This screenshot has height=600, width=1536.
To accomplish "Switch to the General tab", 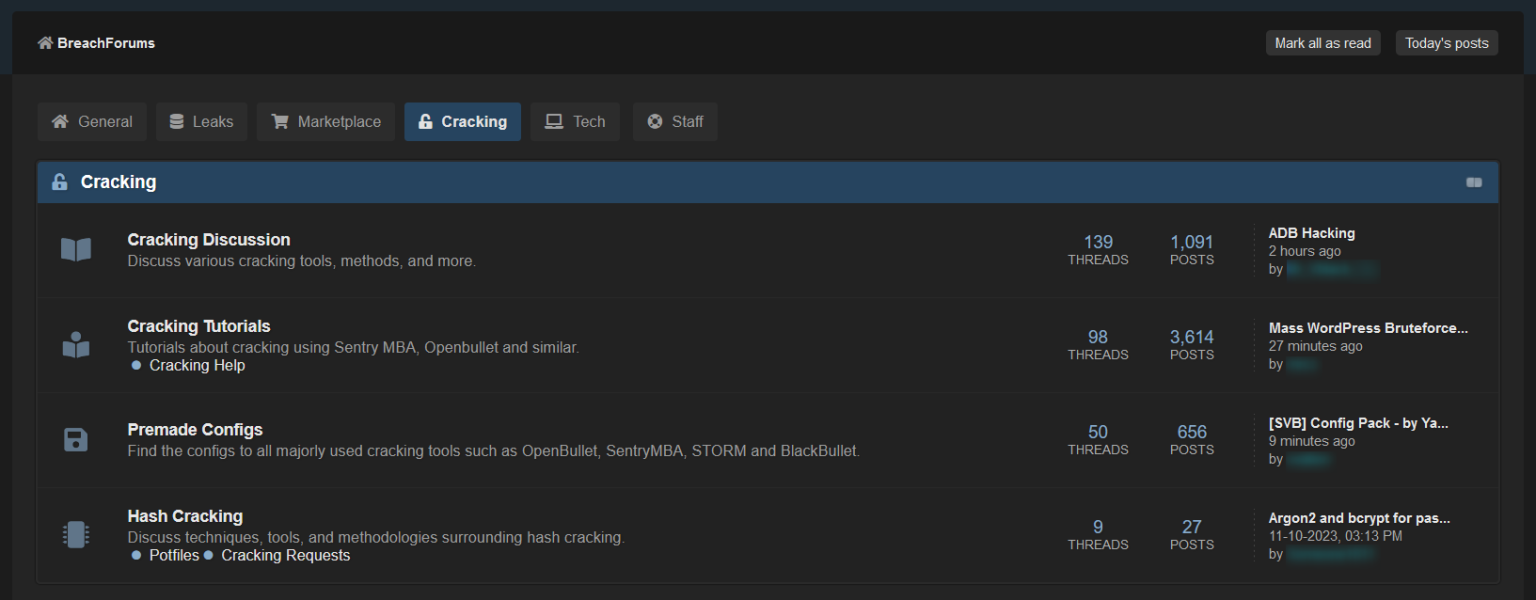I will click(92, 122).
